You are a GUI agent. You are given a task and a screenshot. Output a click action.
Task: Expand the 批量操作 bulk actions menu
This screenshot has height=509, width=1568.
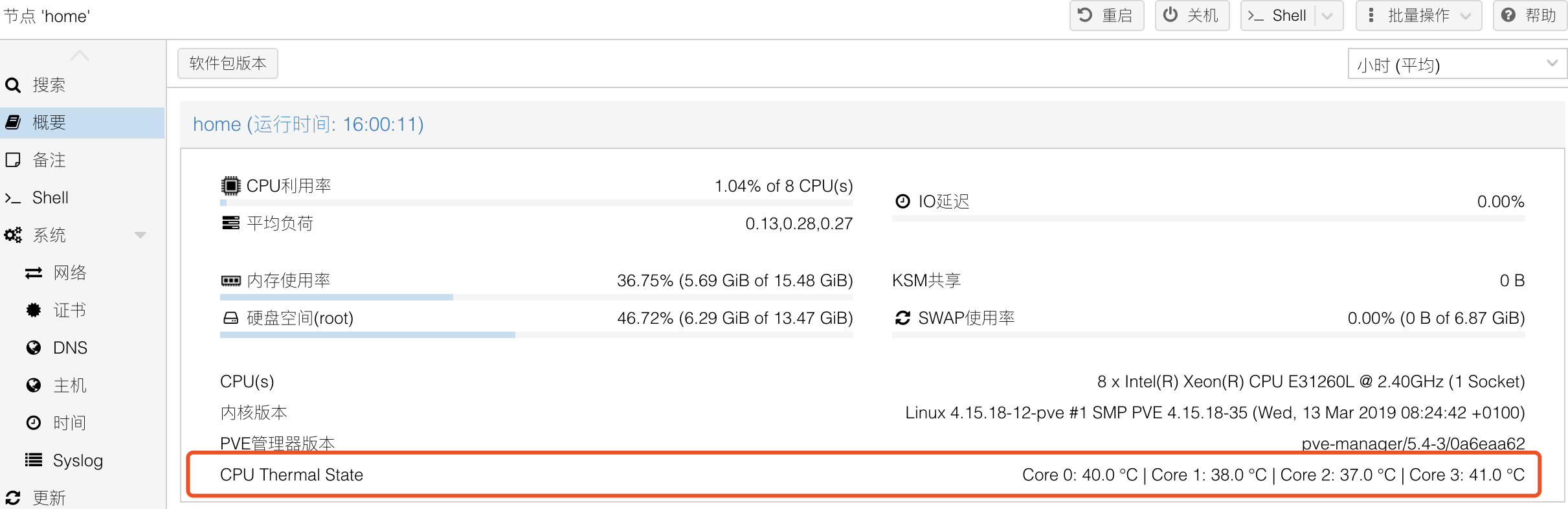pos(1418,16)
